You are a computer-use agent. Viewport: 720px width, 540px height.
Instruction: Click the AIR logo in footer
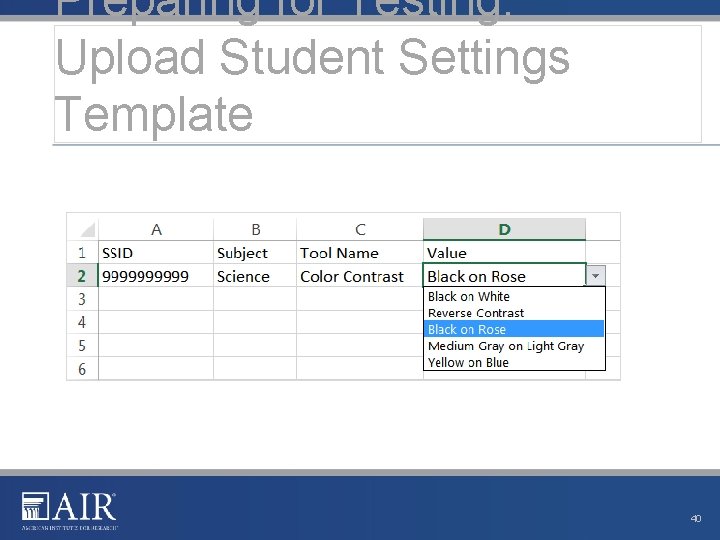(x=70, y=511)
